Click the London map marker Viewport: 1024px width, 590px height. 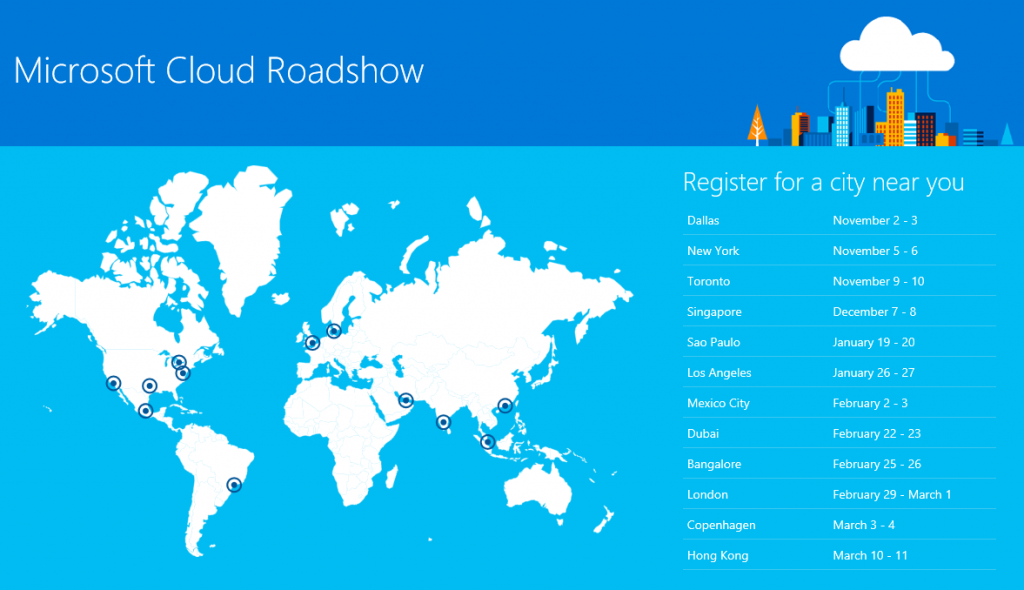tap(313, 342)
